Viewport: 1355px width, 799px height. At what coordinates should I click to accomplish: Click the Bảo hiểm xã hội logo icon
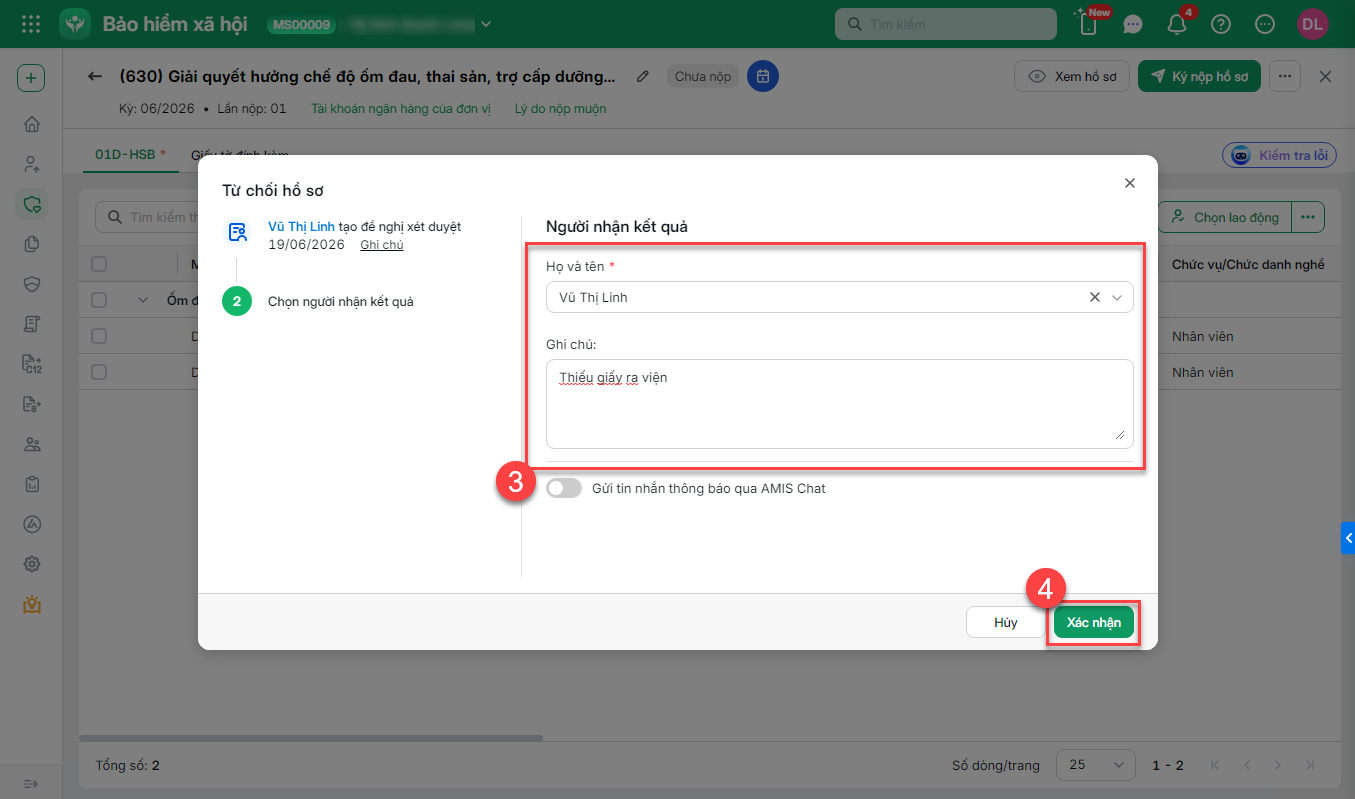[75, 24]
